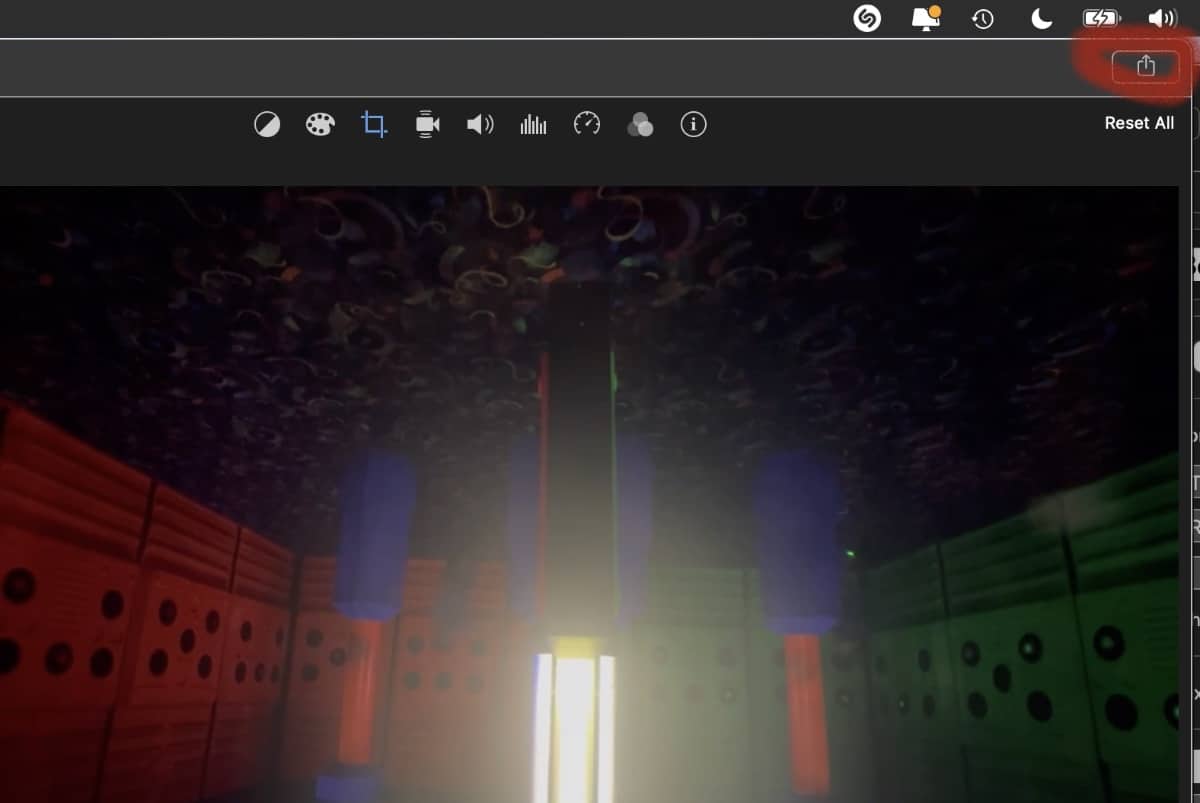Image resolution: width=1200 pixels, height=803 pixels.
Task: Open the Color Balance controls
Action: tap(267, 124)
